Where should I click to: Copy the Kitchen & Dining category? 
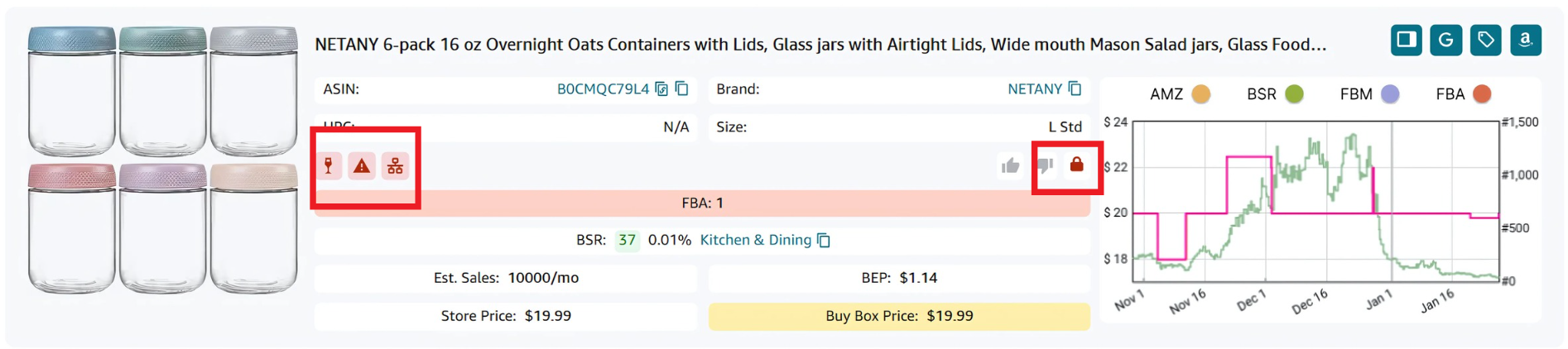824,241
